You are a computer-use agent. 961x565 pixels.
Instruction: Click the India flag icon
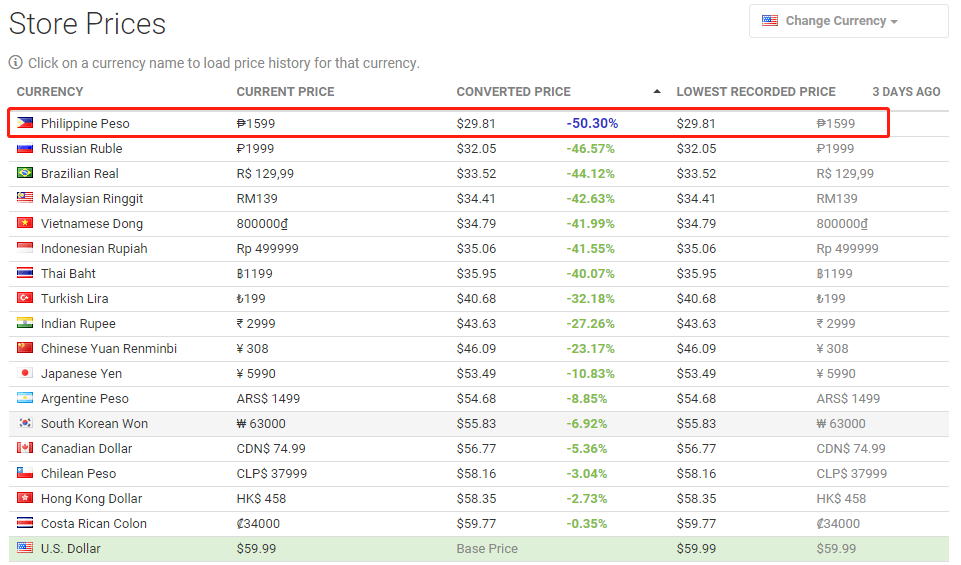(x=25, y=322)
